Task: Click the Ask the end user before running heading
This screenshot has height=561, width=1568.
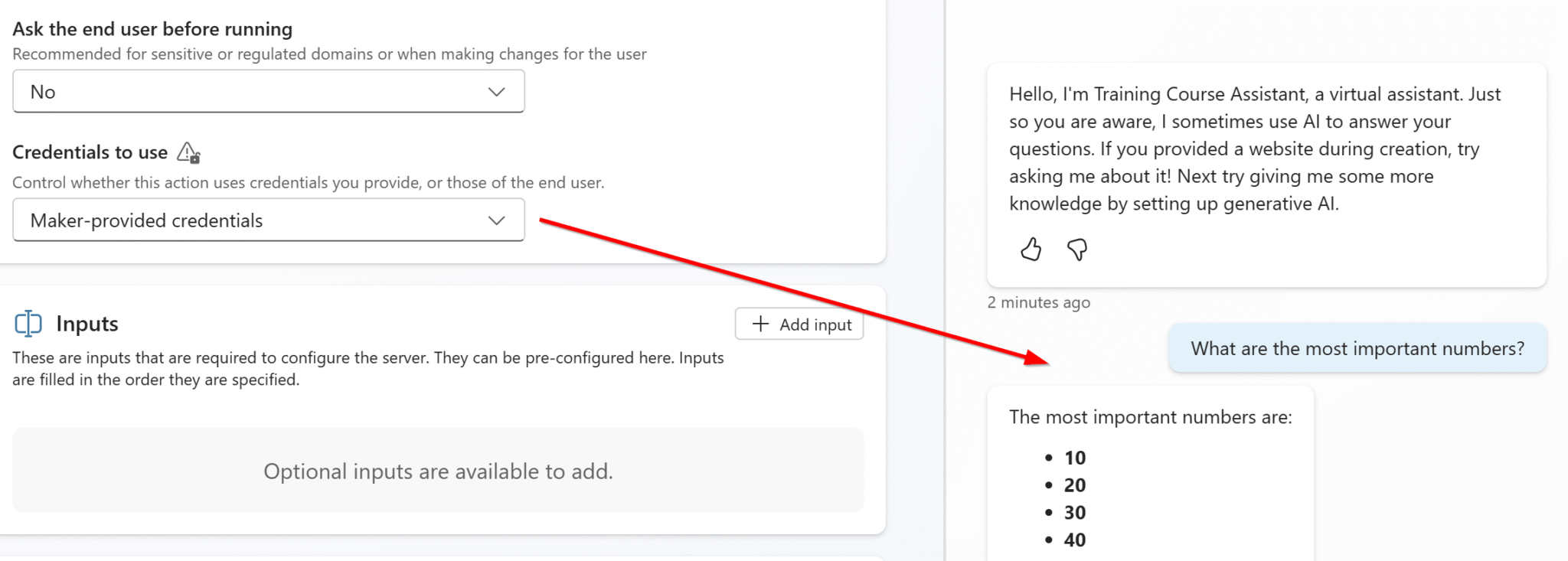Action: (152, 29)
